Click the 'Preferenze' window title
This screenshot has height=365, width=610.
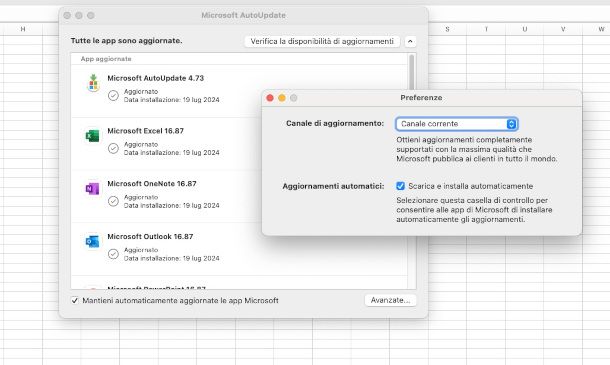point(421,98)
